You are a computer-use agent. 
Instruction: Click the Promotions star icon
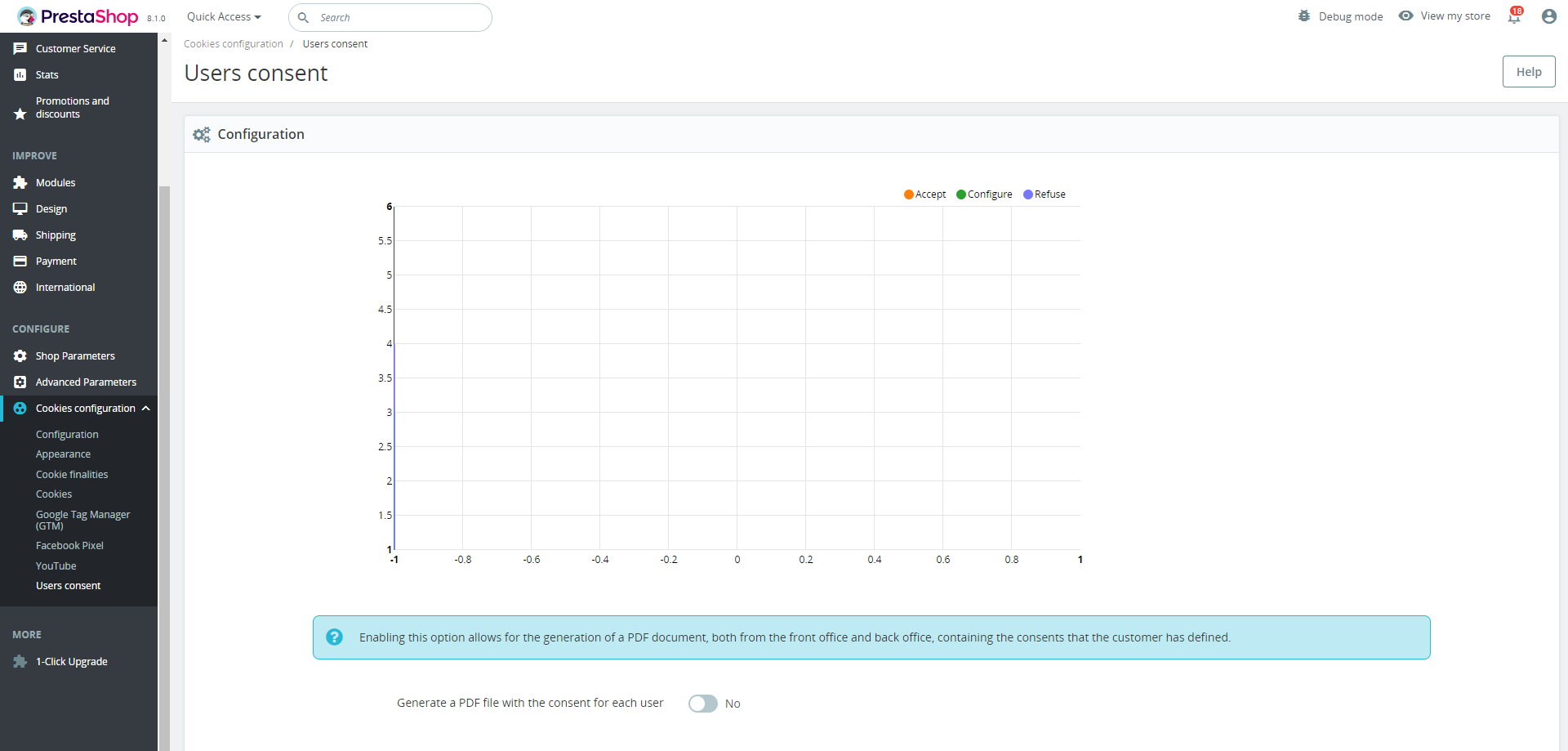[x=20, y=114]
